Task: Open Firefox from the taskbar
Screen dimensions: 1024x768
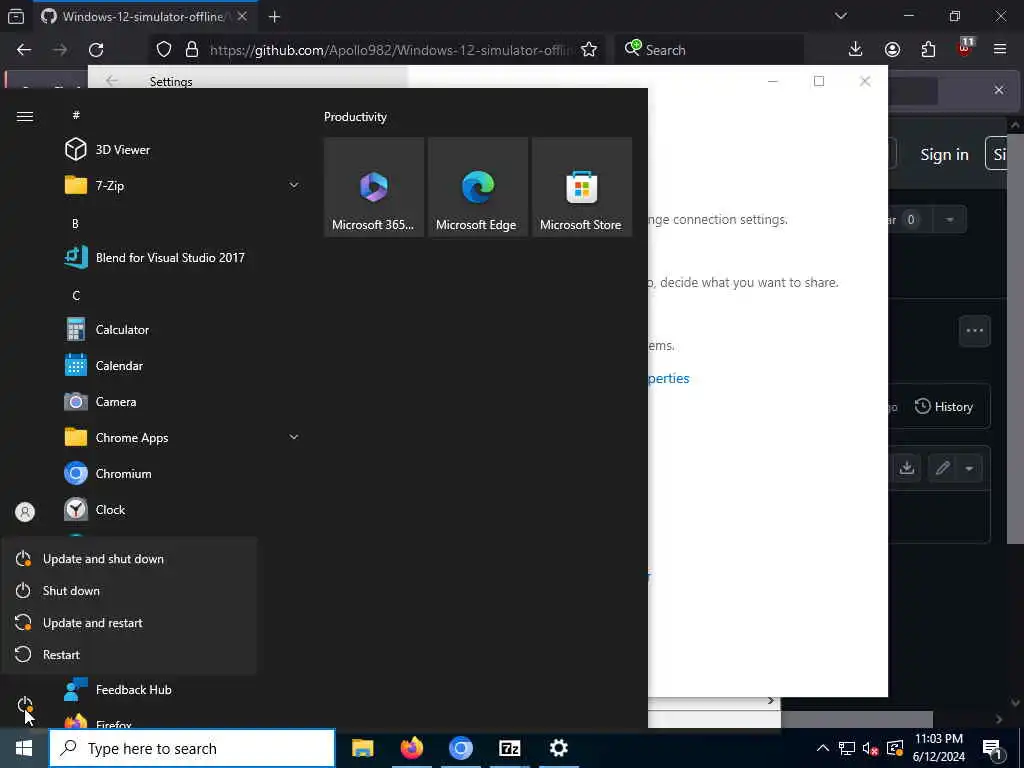Action: coord(411,748)
